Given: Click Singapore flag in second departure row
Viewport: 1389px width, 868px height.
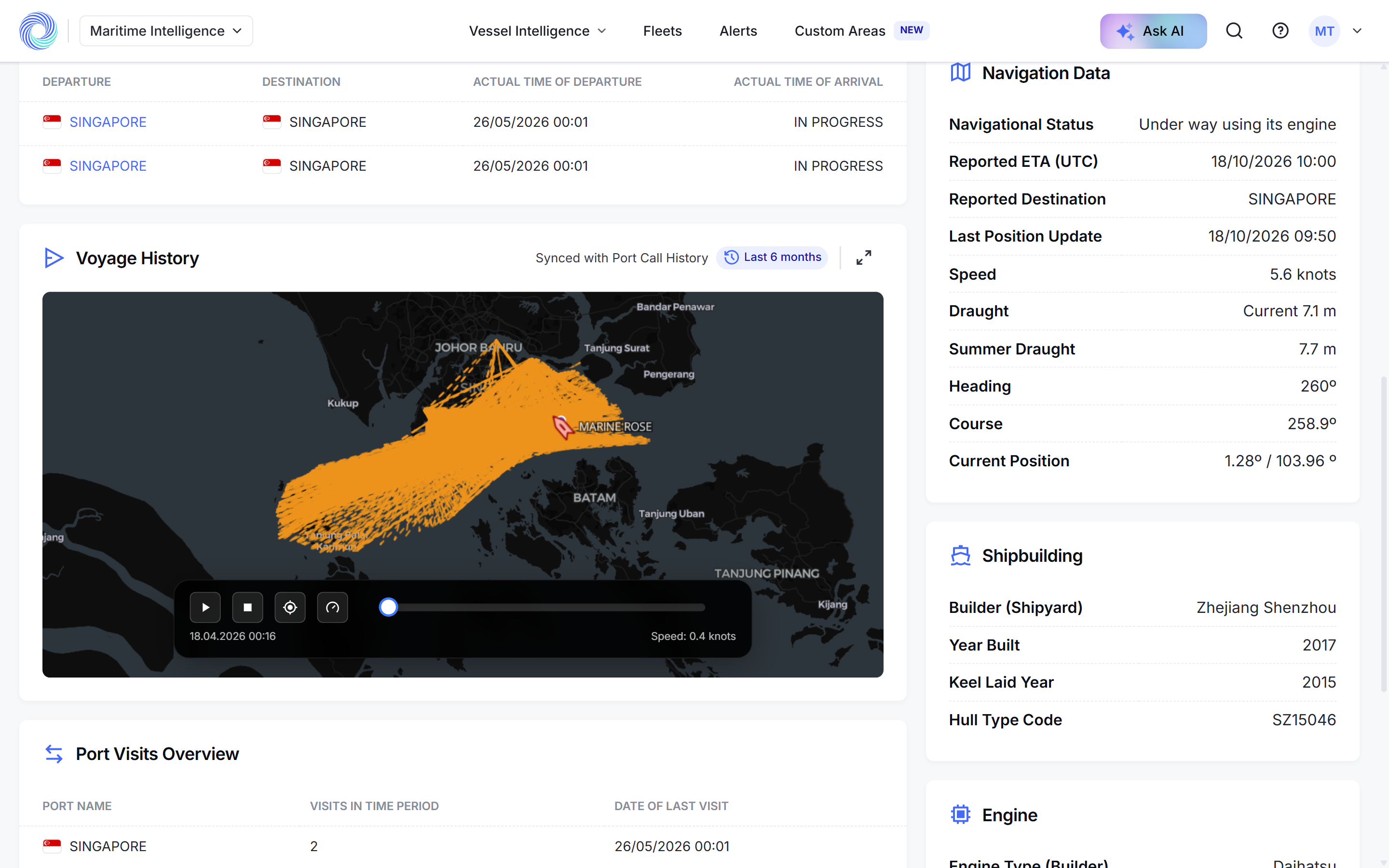Looking at the screenshot, I should tap(52, 165).
